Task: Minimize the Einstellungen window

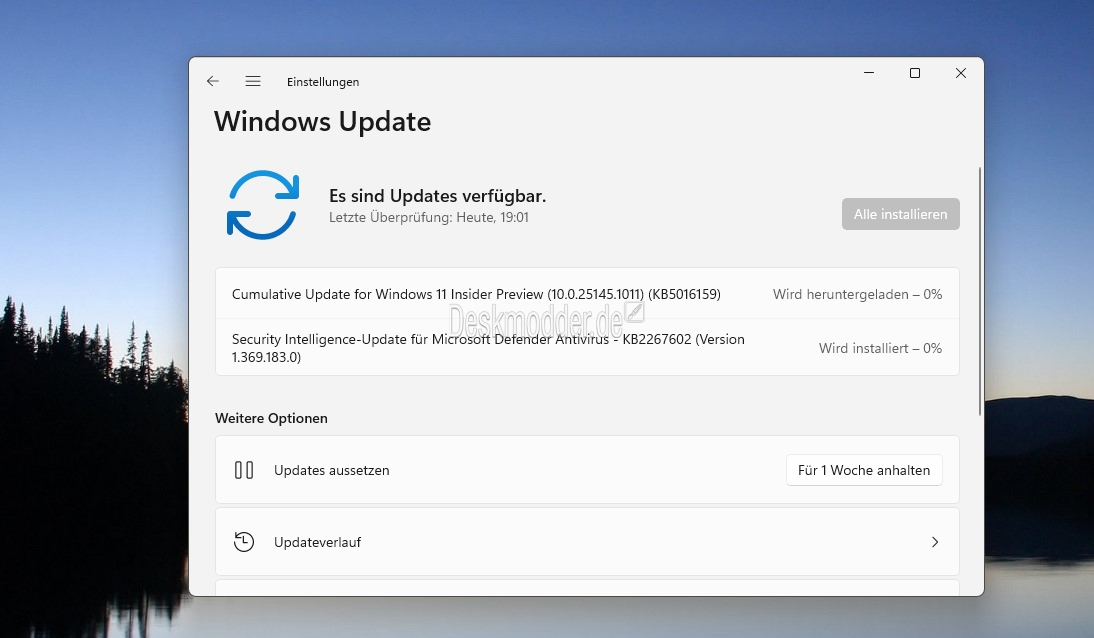Action: click(869, 73)
